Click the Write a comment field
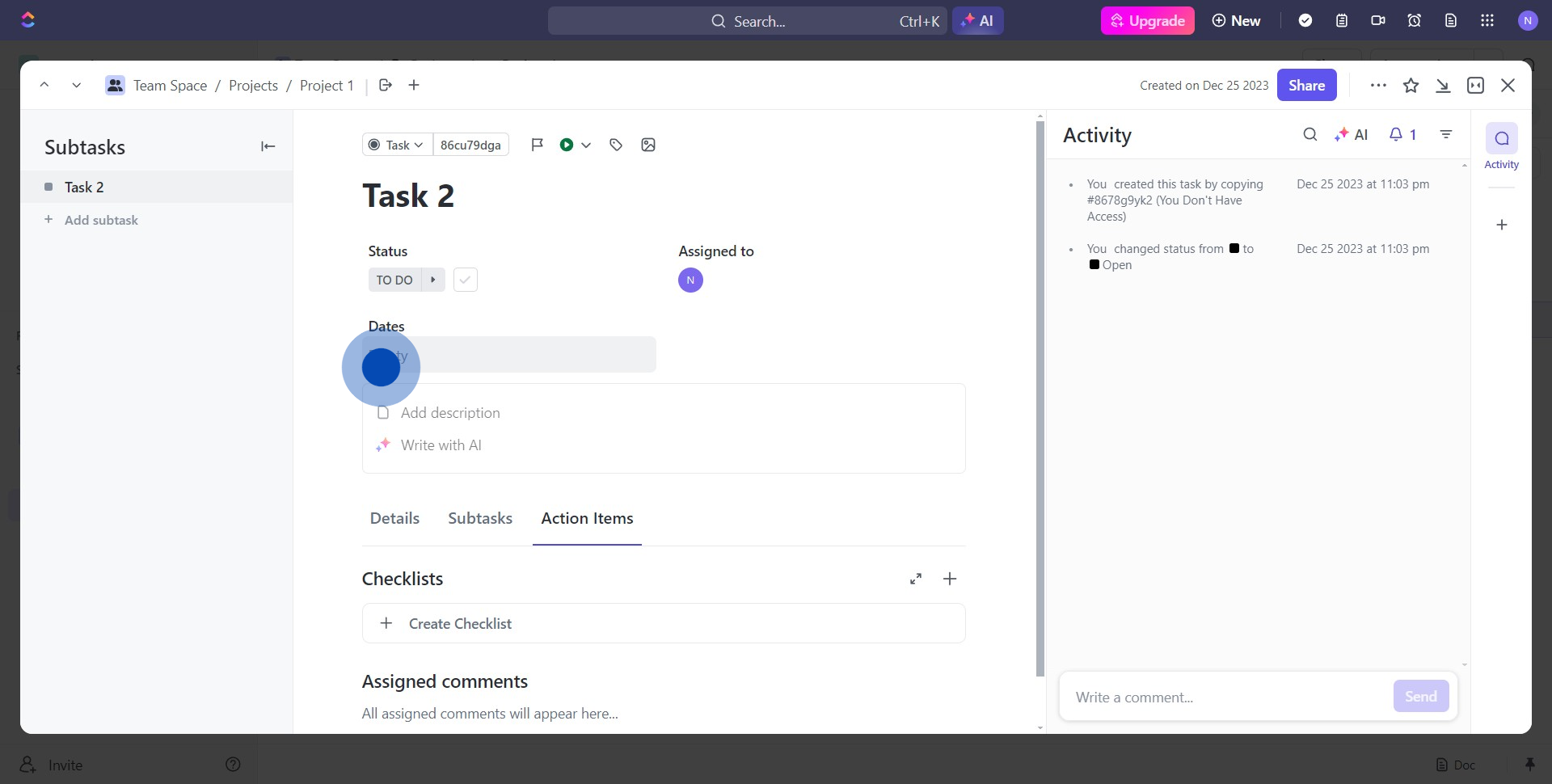1552x784 pixels. (1225, 697)
